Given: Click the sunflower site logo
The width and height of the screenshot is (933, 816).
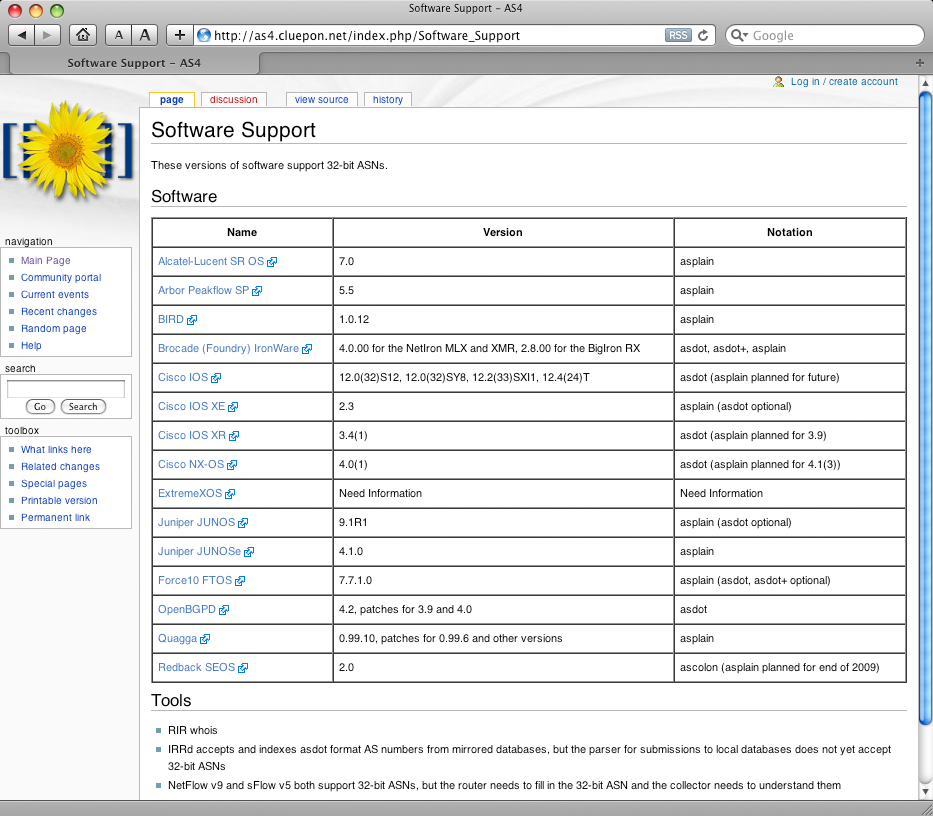Looking at the screenshot, I should tap(68, 150).
